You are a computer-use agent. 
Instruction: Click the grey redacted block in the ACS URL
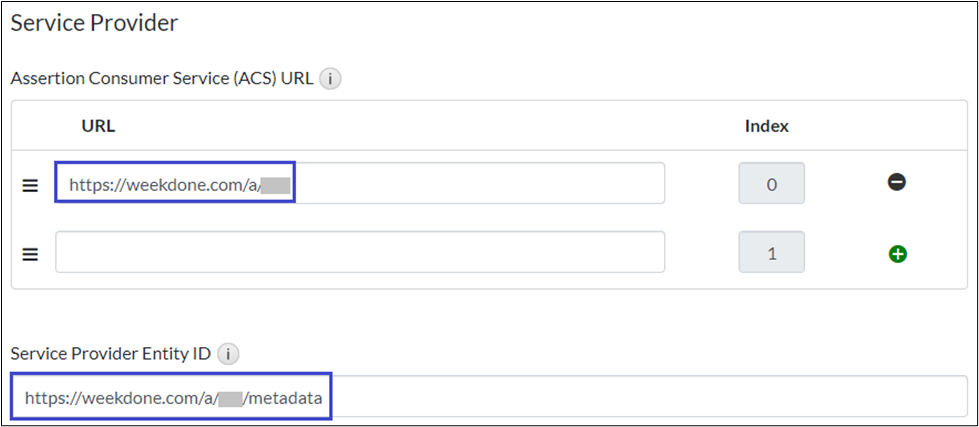click(275, 184)
